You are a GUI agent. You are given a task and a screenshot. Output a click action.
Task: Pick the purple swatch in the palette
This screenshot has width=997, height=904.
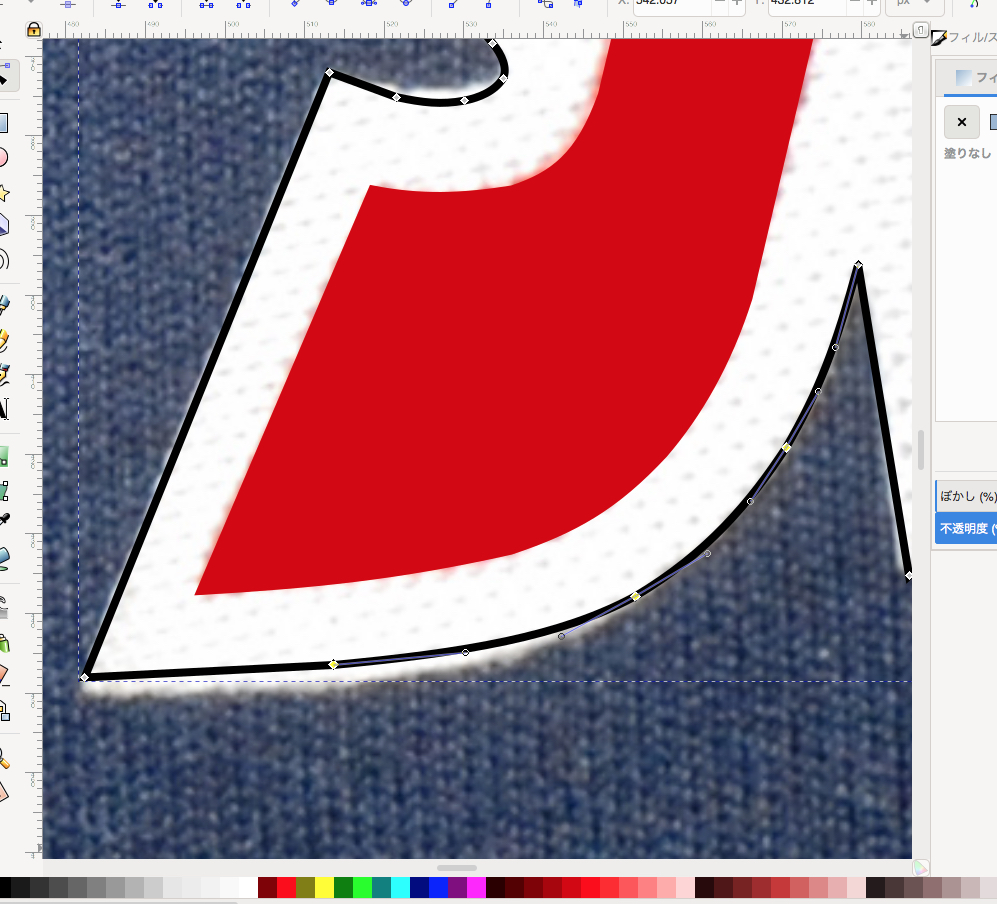pyautogui.click(x=458, y=887)
